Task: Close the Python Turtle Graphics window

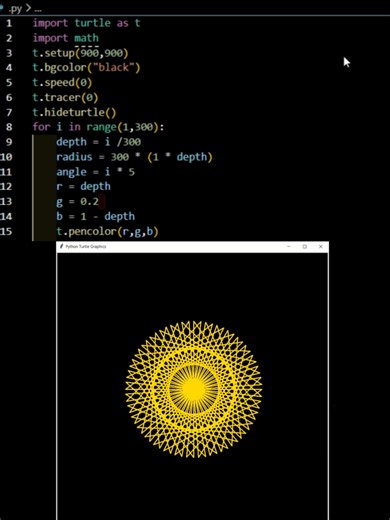Action: pyautogui.click(x=320, y=246)
